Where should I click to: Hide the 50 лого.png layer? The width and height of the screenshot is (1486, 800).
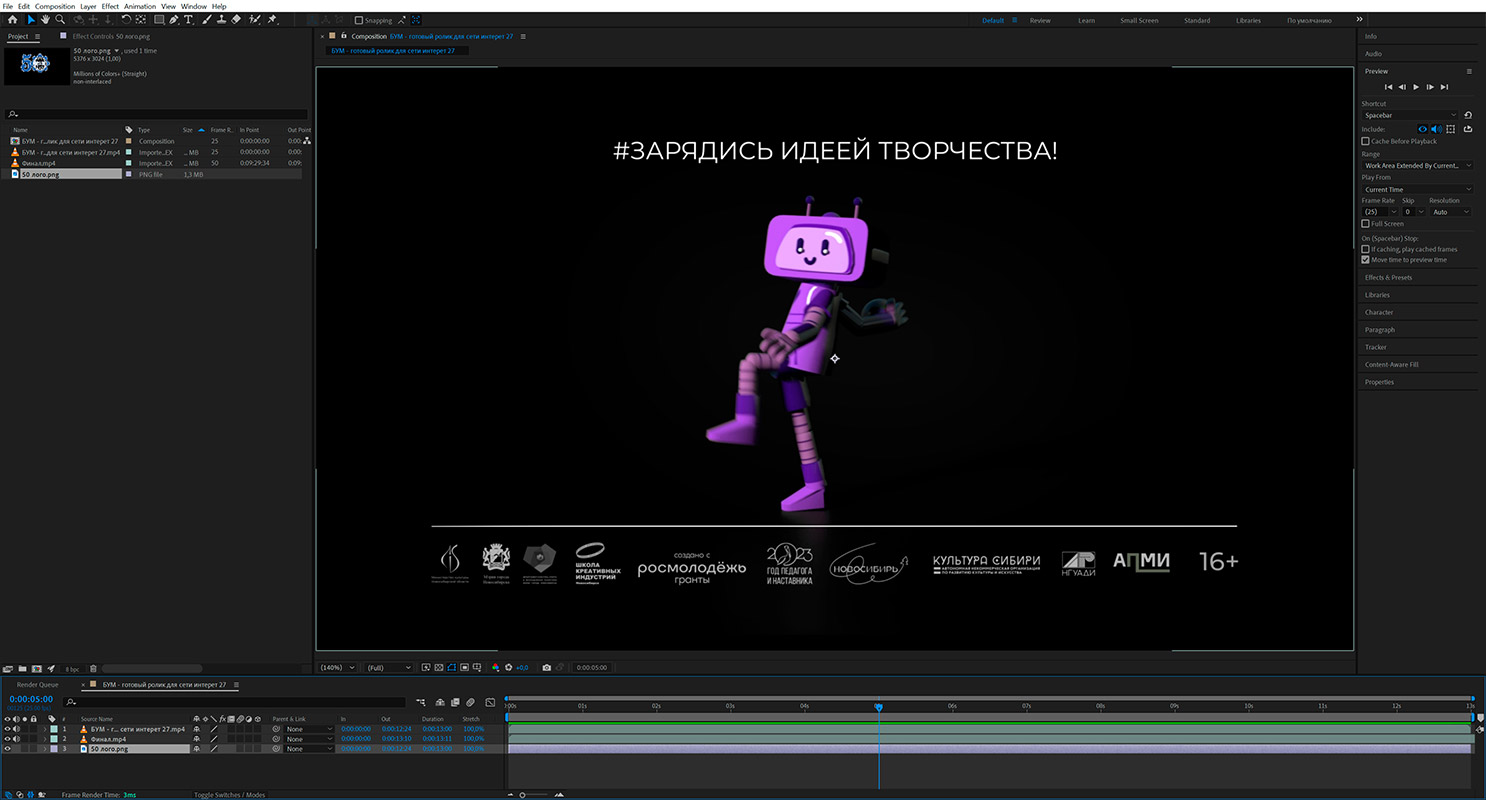coord(7,749)
